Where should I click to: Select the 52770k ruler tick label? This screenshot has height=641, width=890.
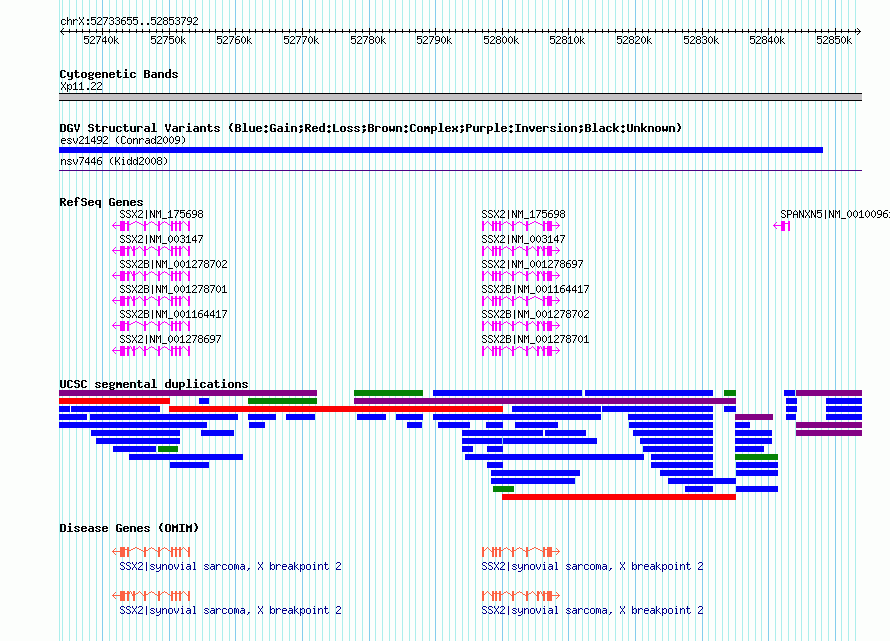coord(301,40)
